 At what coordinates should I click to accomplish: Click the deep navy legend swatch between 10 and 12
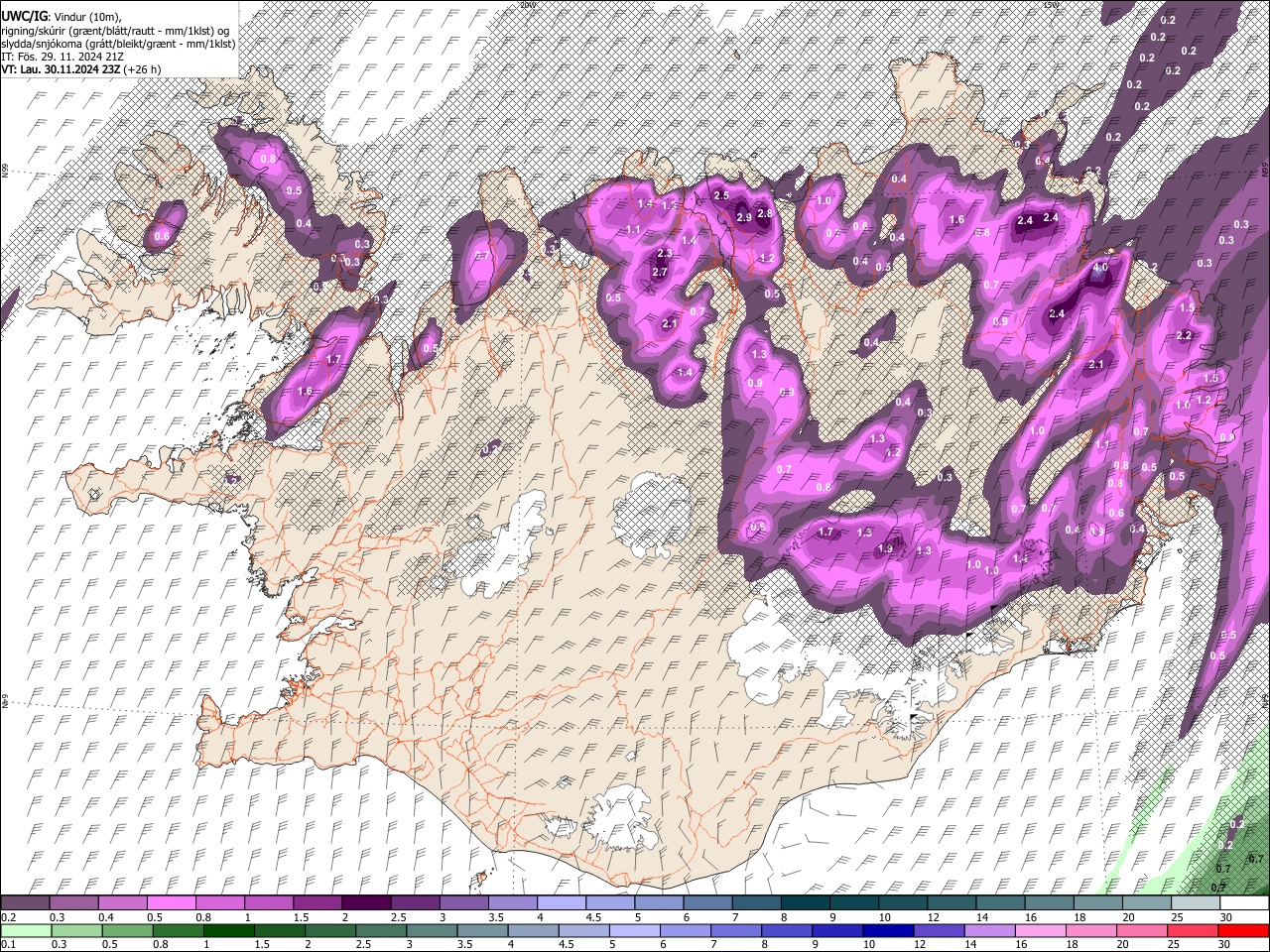click(x=886, y=931)
